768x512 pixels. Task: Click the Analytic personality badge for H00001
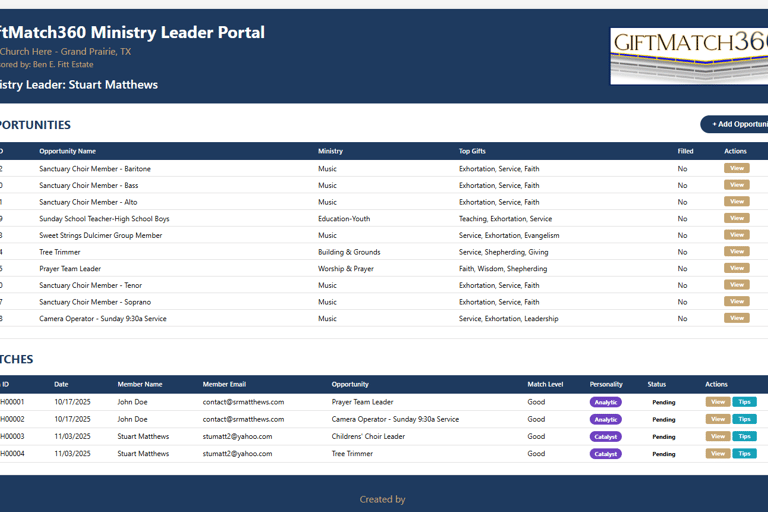coord(606,402)
